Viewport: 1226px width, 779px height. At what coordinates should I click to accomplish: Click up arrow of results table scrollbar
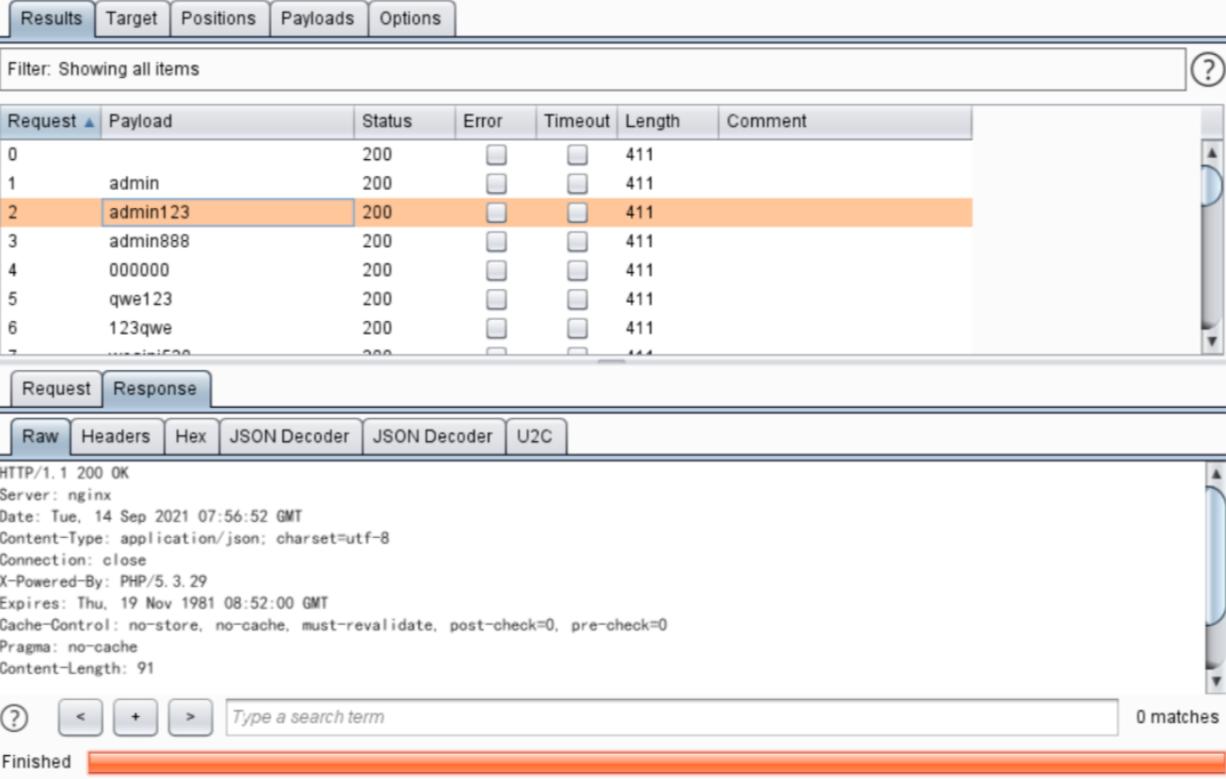(x=1212, y=153)
